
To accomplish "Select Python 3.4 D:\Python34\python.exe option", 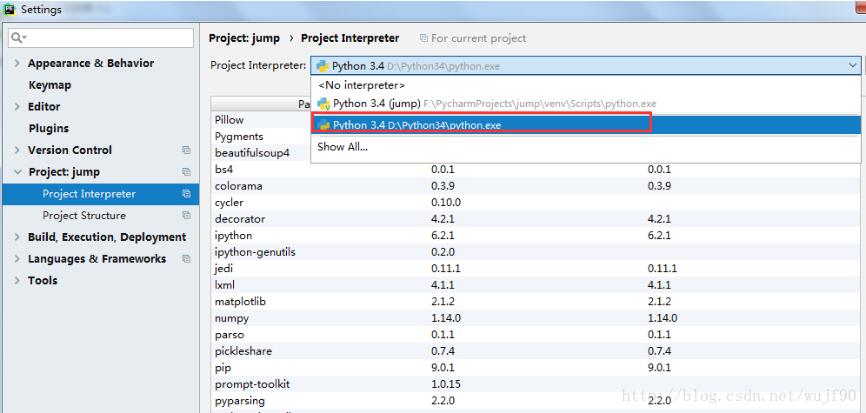I will pos(585,125).
